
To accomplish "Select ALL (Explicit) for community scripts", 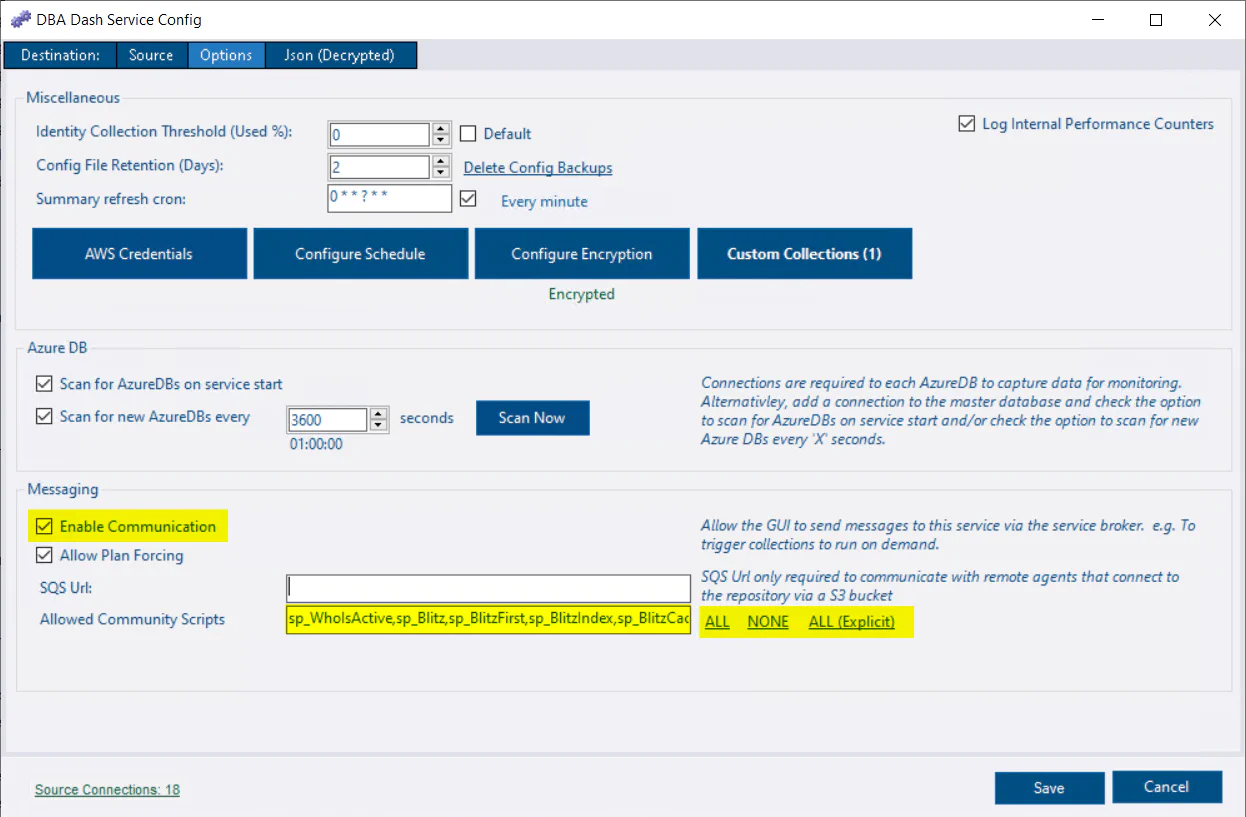I will 855,621.
